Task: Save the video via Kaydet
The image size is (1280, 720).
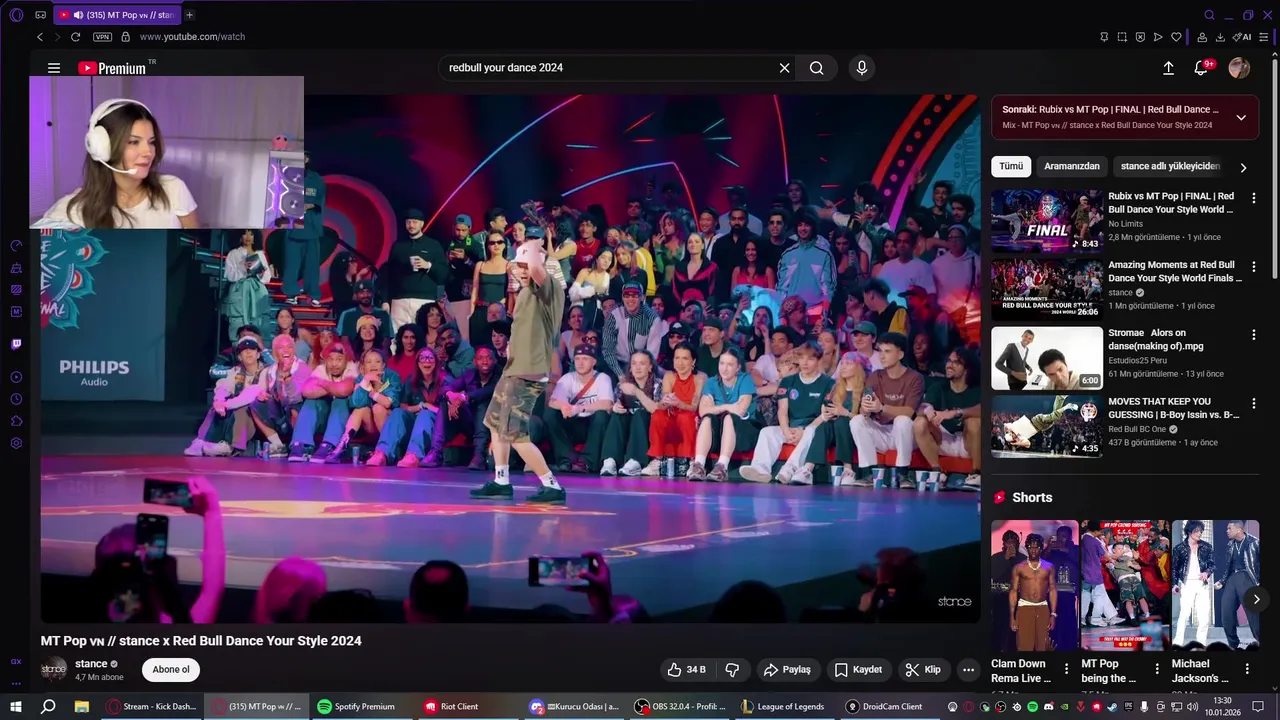Action: tap(858, 670)
